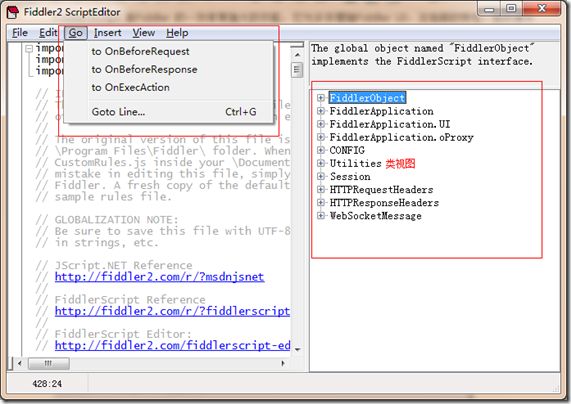
Task: Click the 'sample rules file.' comment line
Action: click(x=103, y=197)
